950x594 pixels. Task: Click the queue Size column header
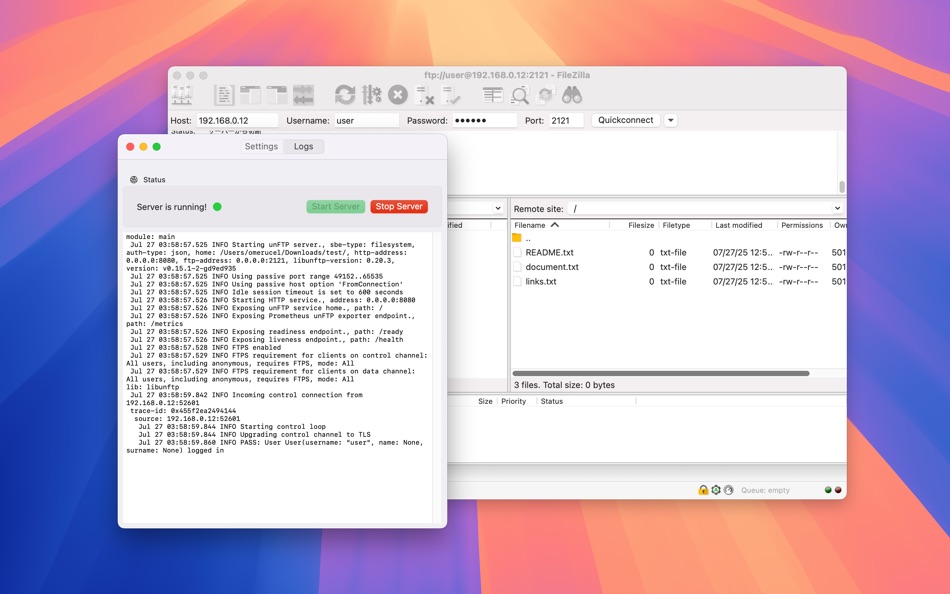tap(485, 401)
